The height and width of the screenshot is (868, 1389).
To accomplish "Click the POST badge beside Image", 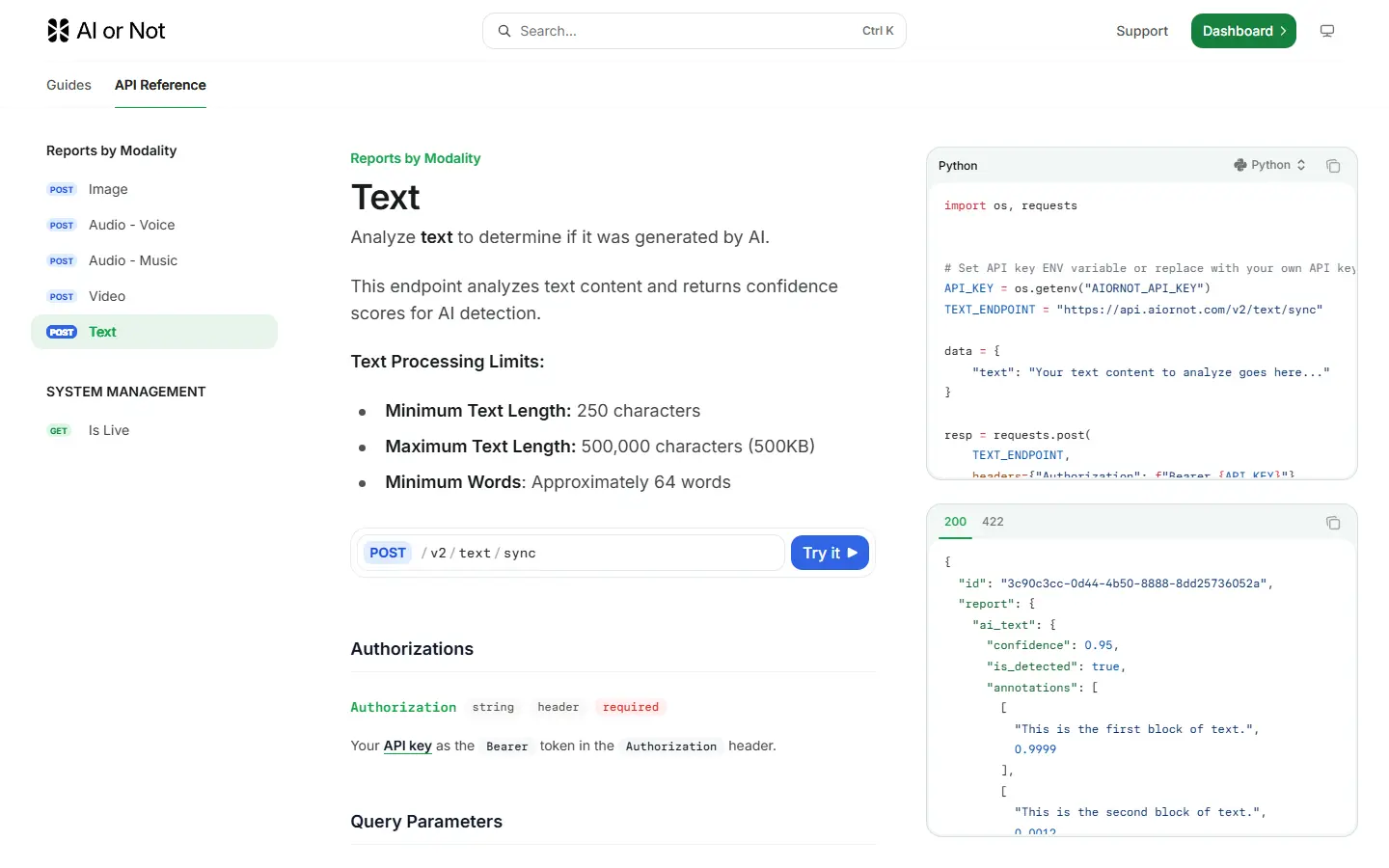I will (62, 190).
